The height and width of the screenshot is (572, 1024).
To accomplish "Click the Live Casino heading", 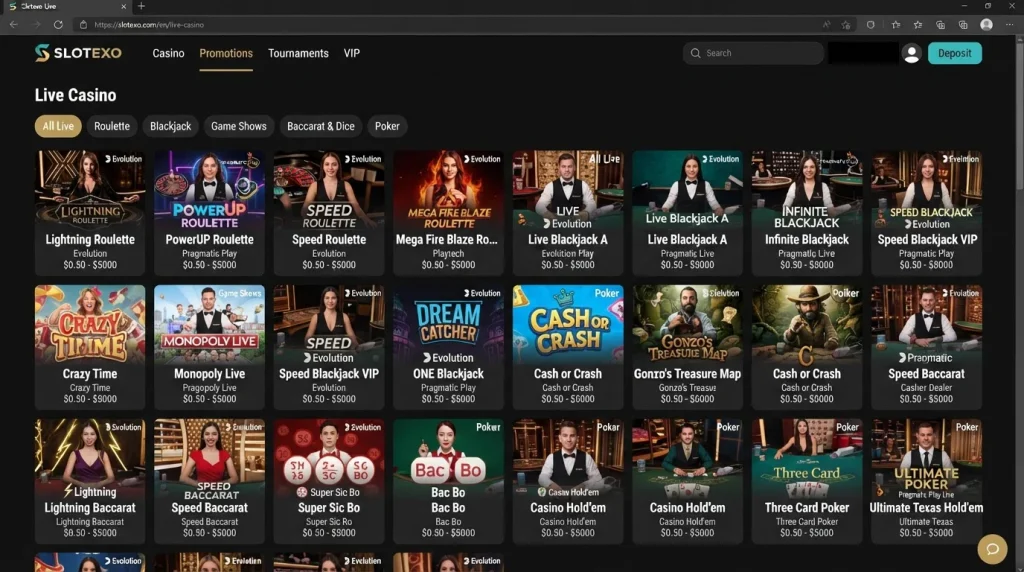I will [x=76, y=95].
